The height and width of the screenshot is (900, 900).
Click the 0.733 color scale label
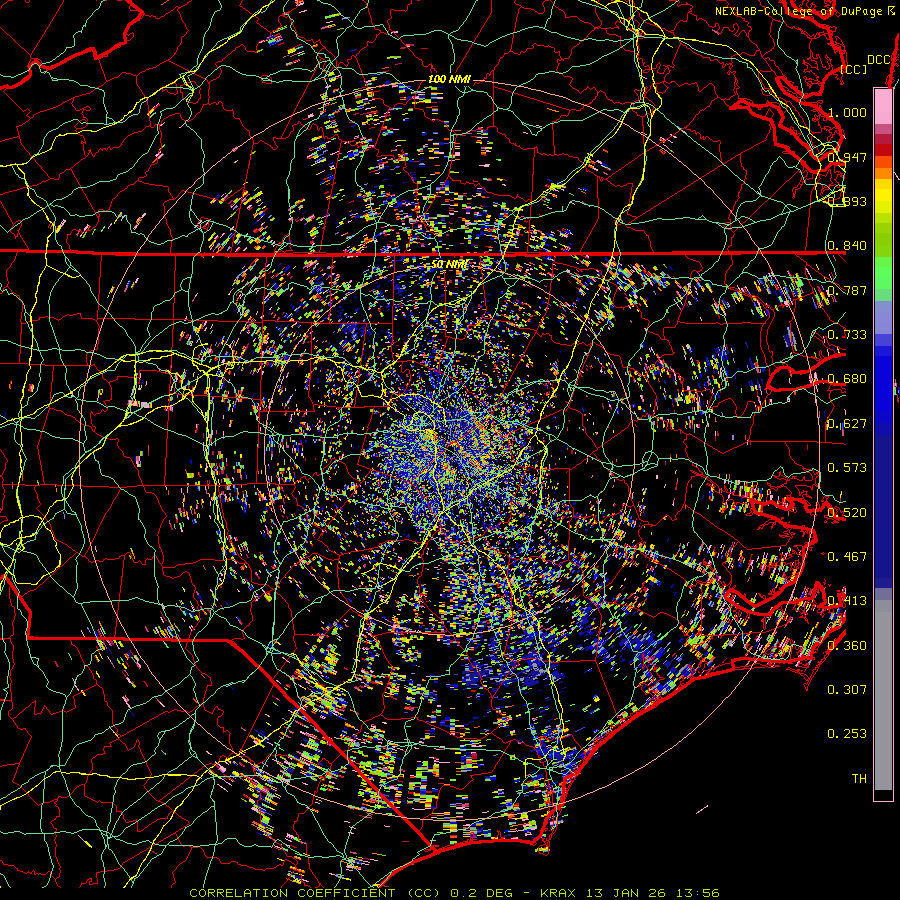pyautogui.click(x=847, y=334)
